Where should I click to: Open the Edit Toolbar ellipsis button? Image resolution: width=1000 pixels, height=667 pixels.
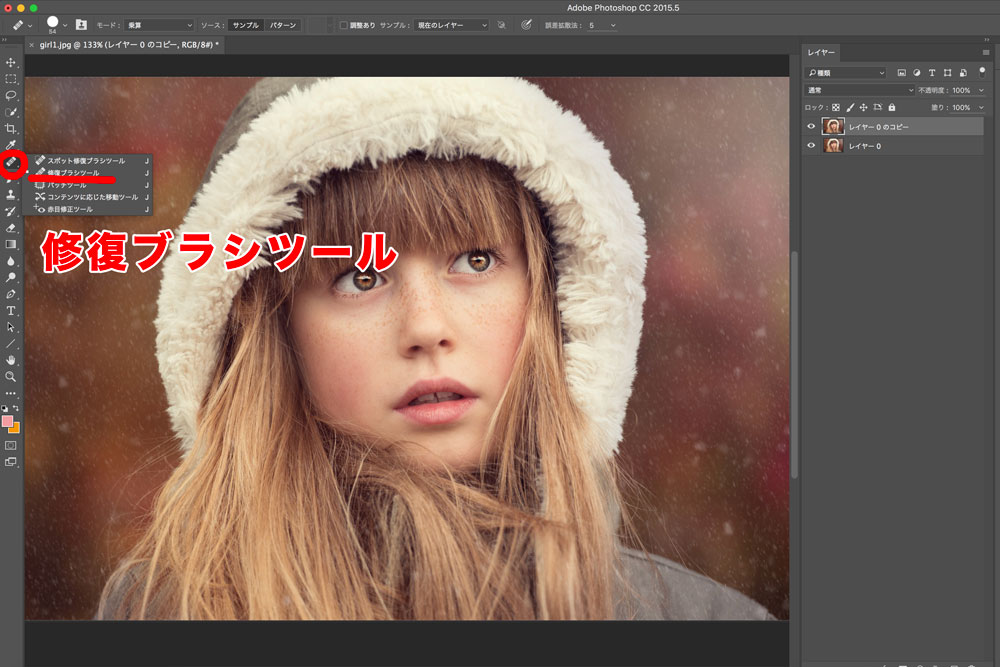11,393
